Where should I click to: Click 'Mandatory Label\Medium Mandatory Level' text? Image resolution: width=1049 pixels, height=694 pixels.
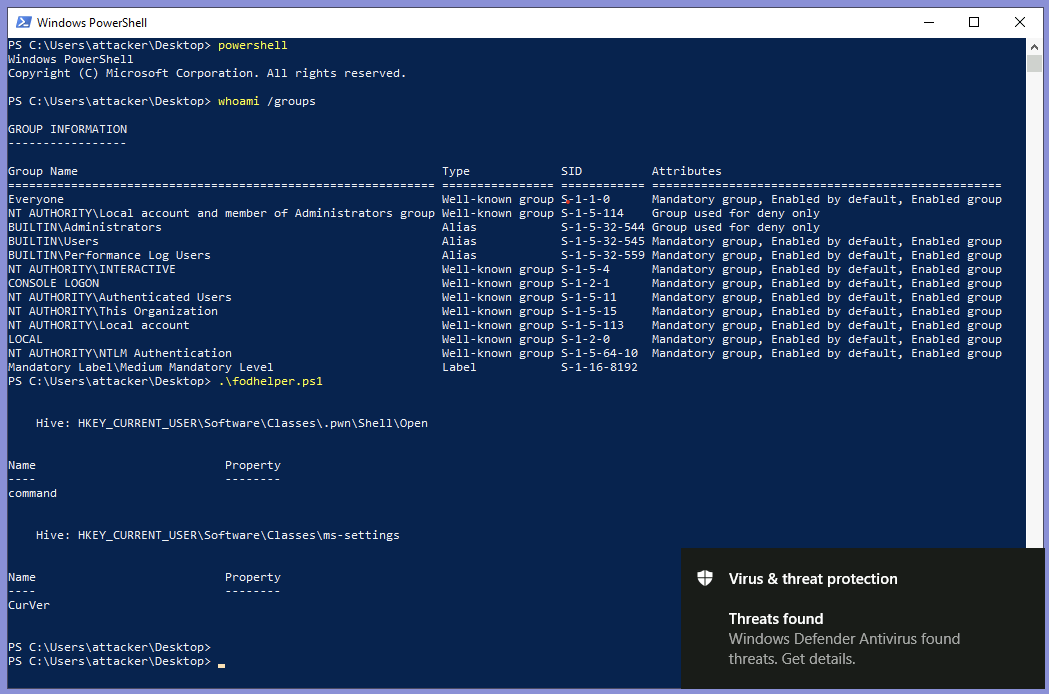tap(140, 367)
